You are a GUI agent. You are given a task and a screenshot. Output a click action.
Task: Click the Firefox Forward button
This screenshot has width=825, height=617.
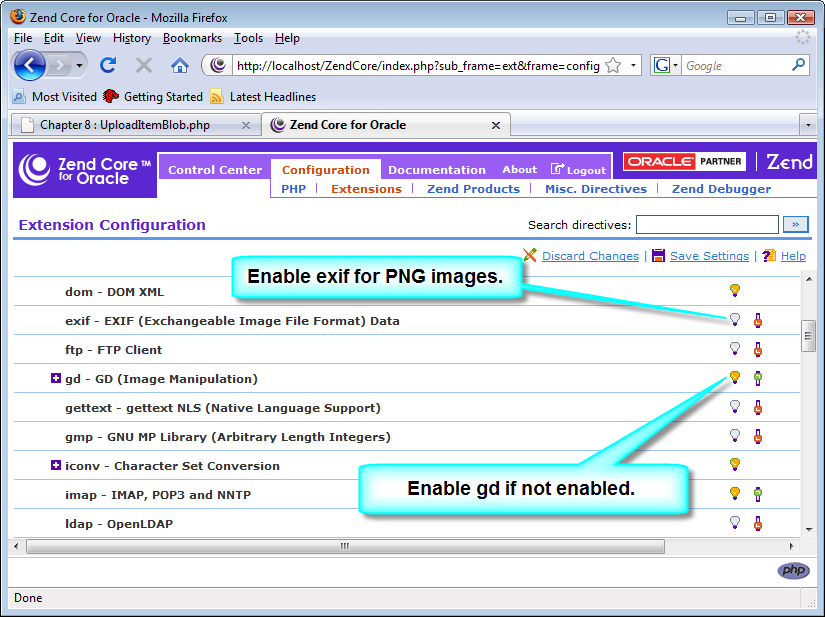click(59, 66)
